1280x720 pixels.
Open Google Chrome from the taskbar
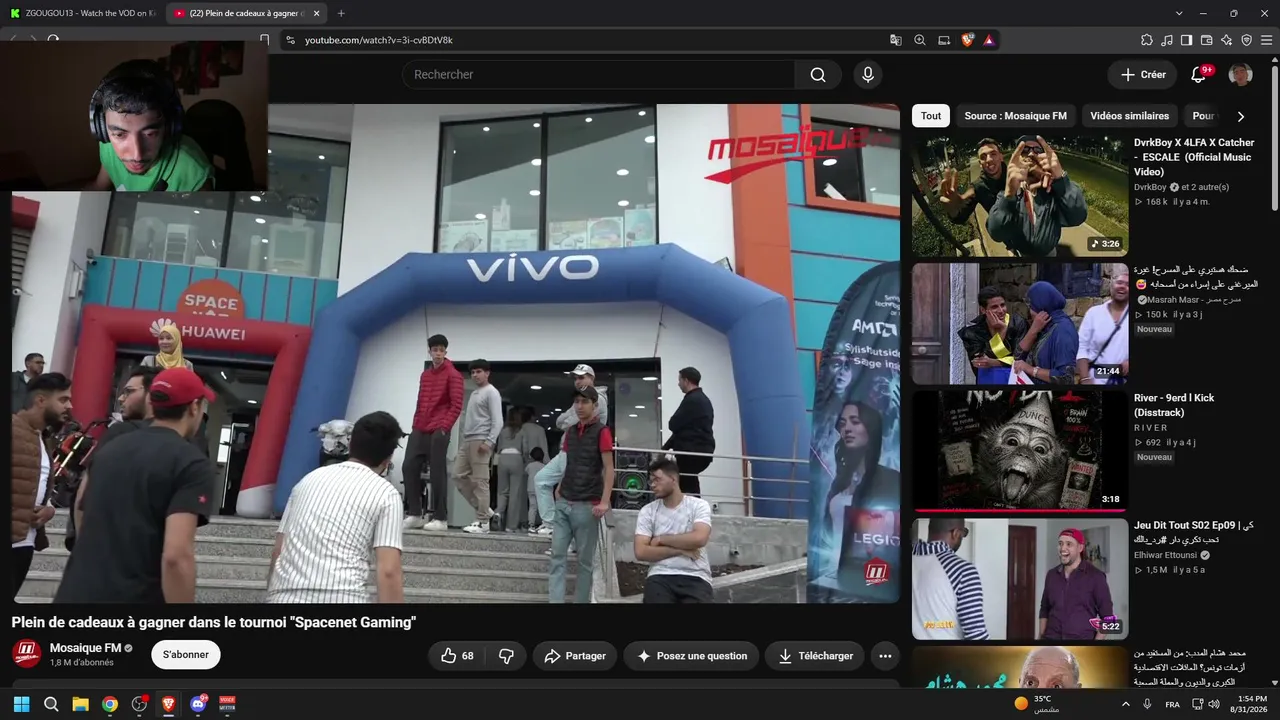(x=110, y=704)
